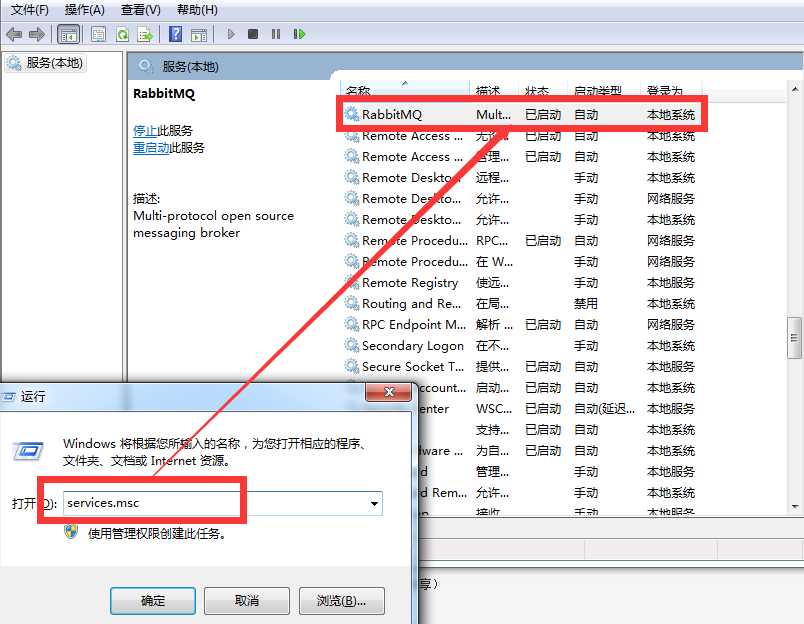Viewport: 804px width, 624px height.
Task: Click the 重启动 link for RabbitMQ
Action: [x=151, y=148]
